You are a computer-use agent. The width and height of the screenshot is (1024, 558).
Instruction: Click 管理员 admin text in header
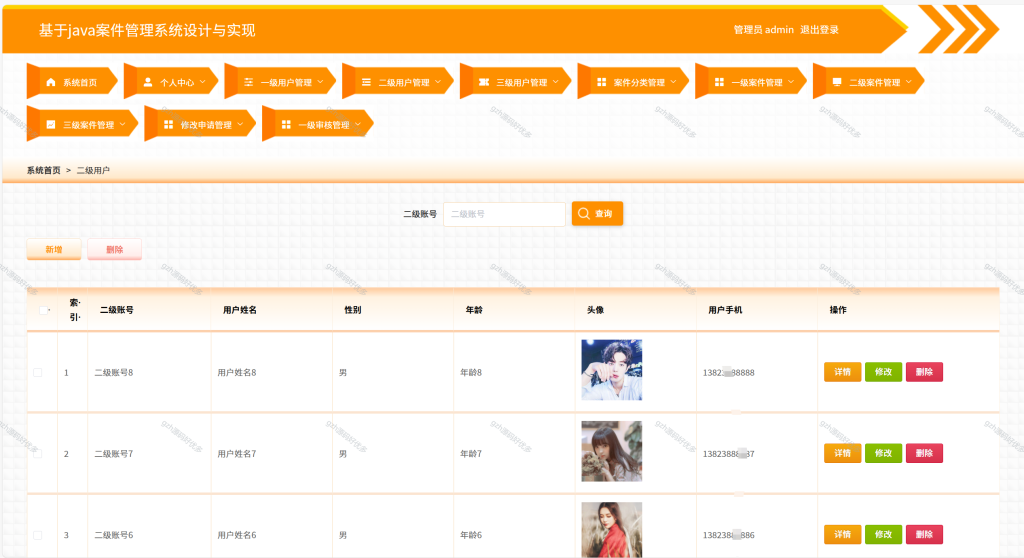pos(763,29)
